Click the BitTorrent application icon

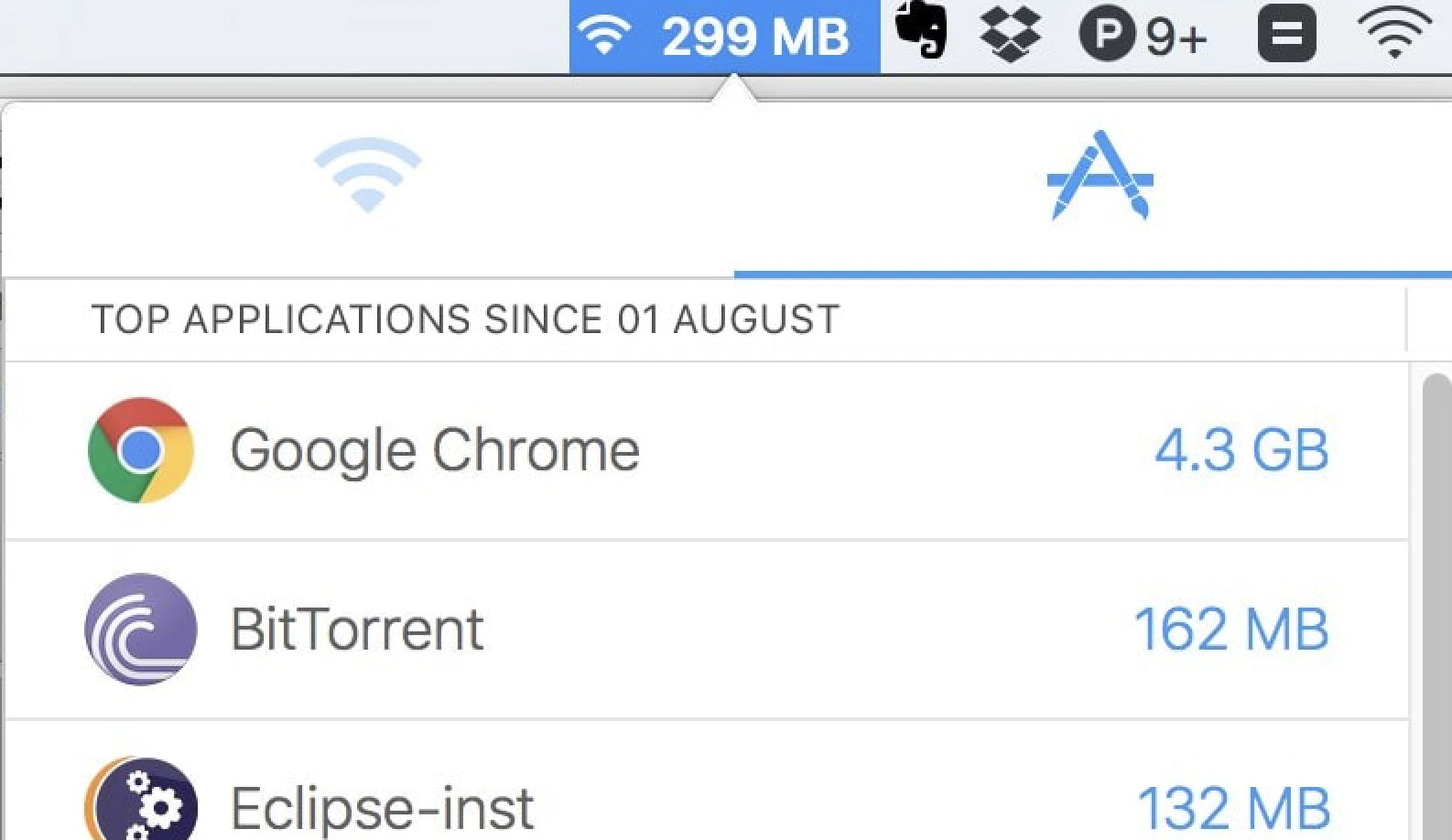(139, 629)
